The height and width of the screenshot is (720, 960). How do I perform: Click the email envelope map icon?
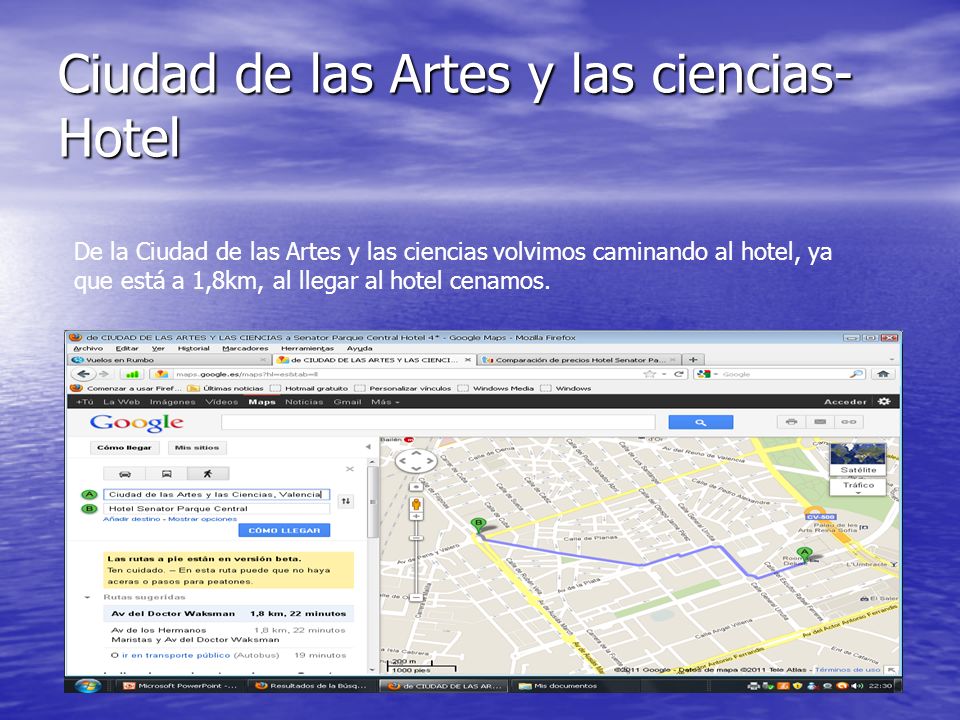coord(820,422)
